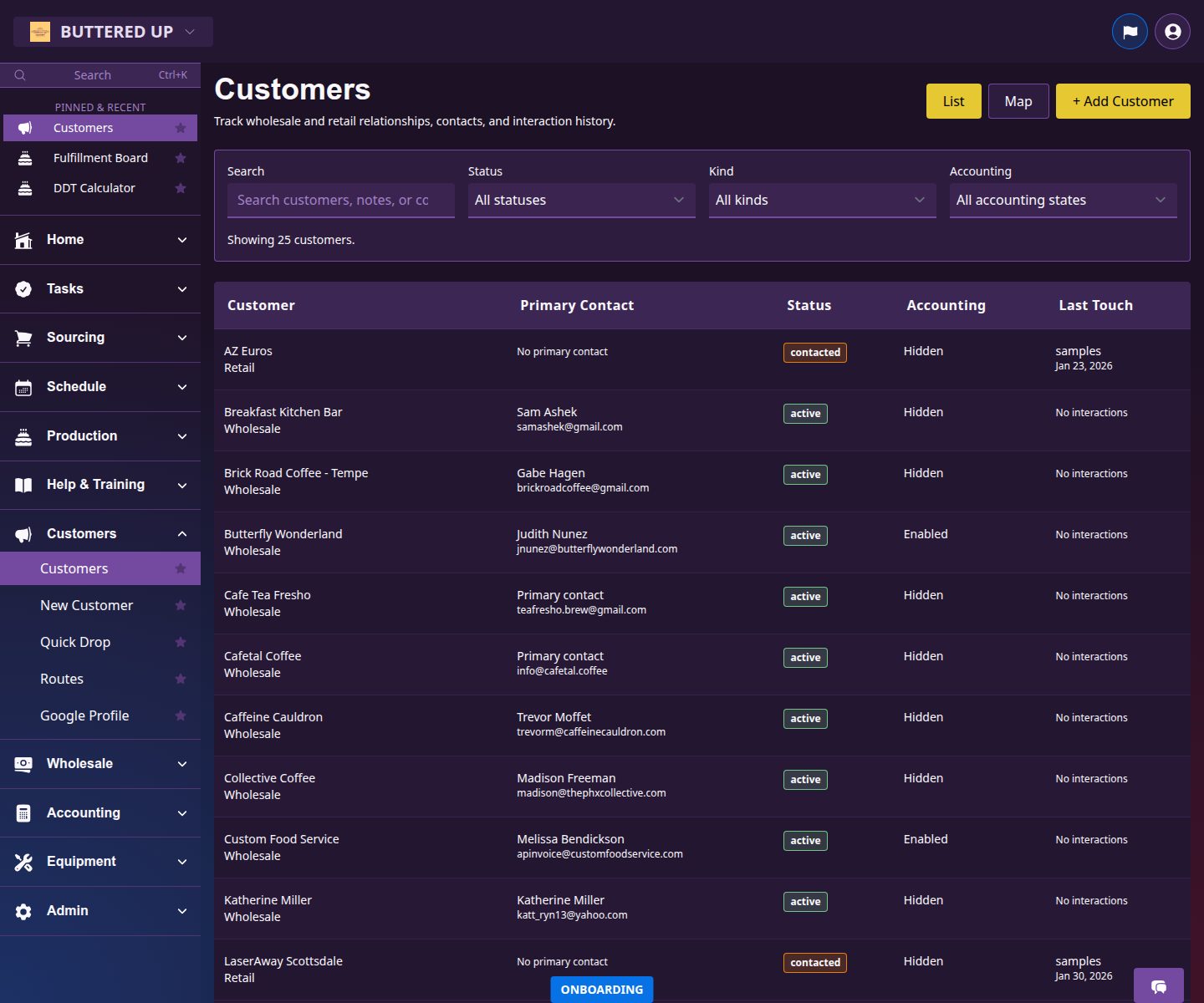The height and width of the screenshot is (1003, 1204).
Task: Switch to the Map view tab
Action: (x=1018, y=100)
